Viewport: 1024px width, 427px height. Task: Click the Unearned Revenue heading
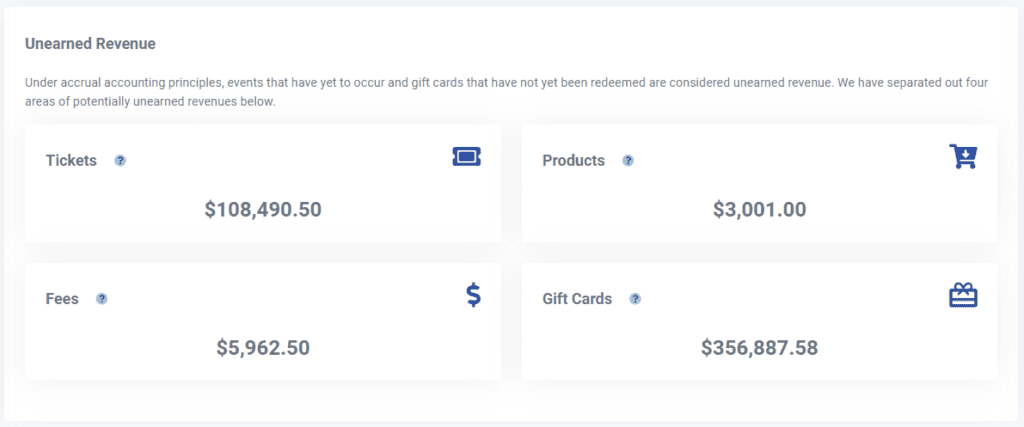(x=90, y=44)
